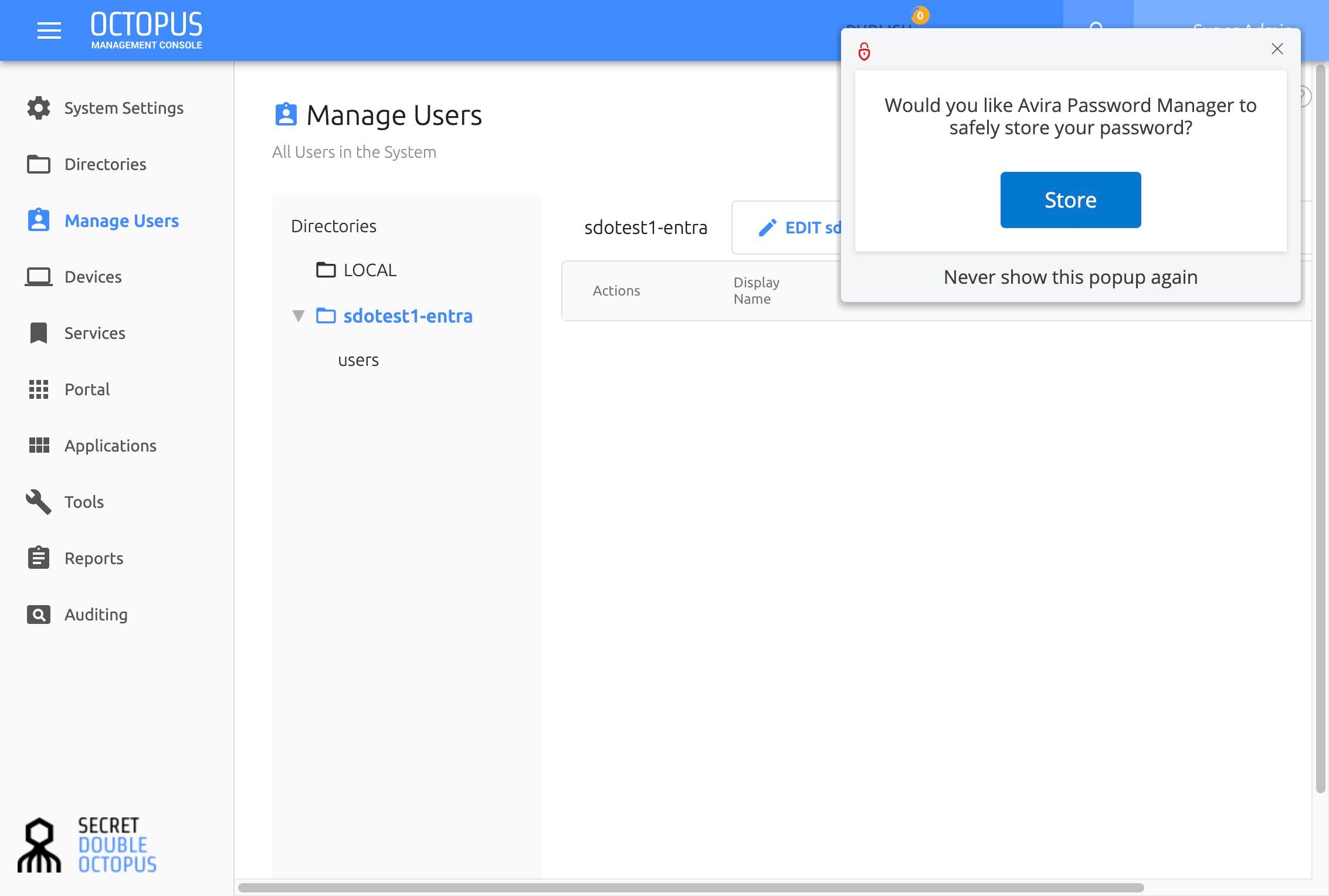This screenshot has height=896, width=1329.
Task: Click the Avira padlock icon in popup
Action: pos(864,52)
